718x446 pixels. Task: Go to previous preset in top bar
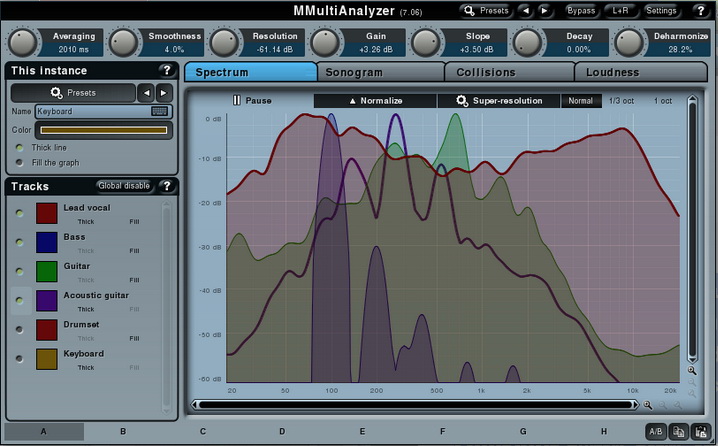(526, 11)
